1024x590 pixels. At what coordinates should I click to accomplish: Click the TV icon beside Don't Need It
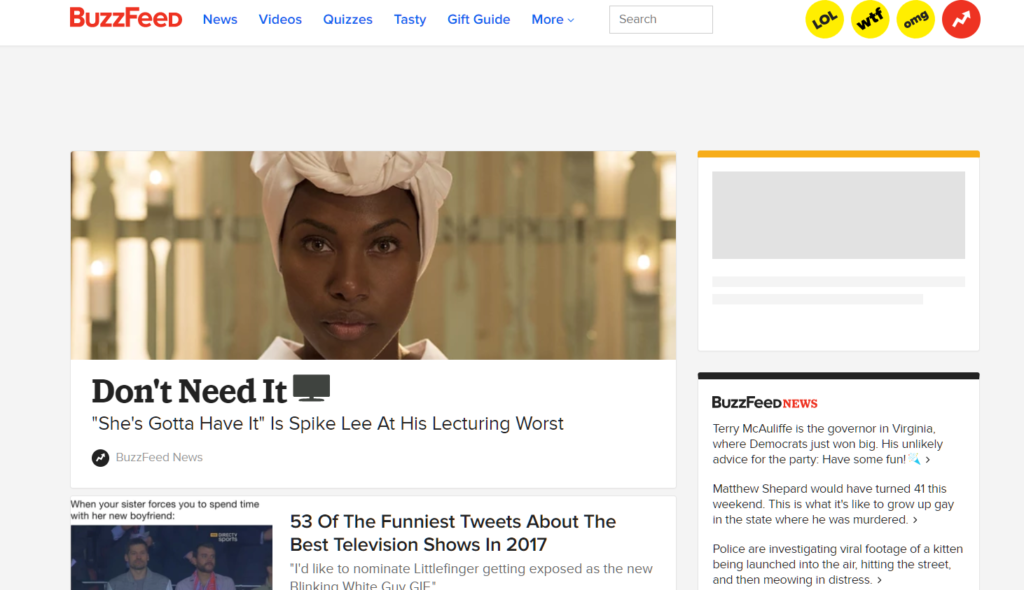pyautogui.click(x=312, y=388)
